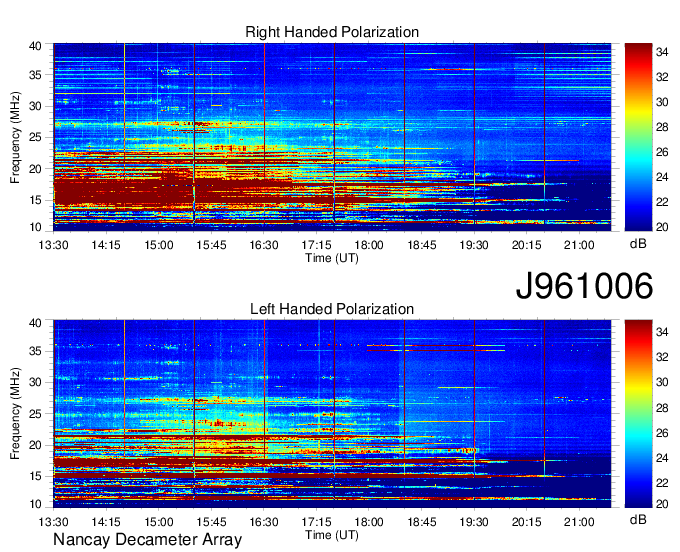Image resolution: width=680 pixels, height=552 pixels.
Task: Select 20 MHz tick on left-handed frequency axis
Action: pos(35,445)
